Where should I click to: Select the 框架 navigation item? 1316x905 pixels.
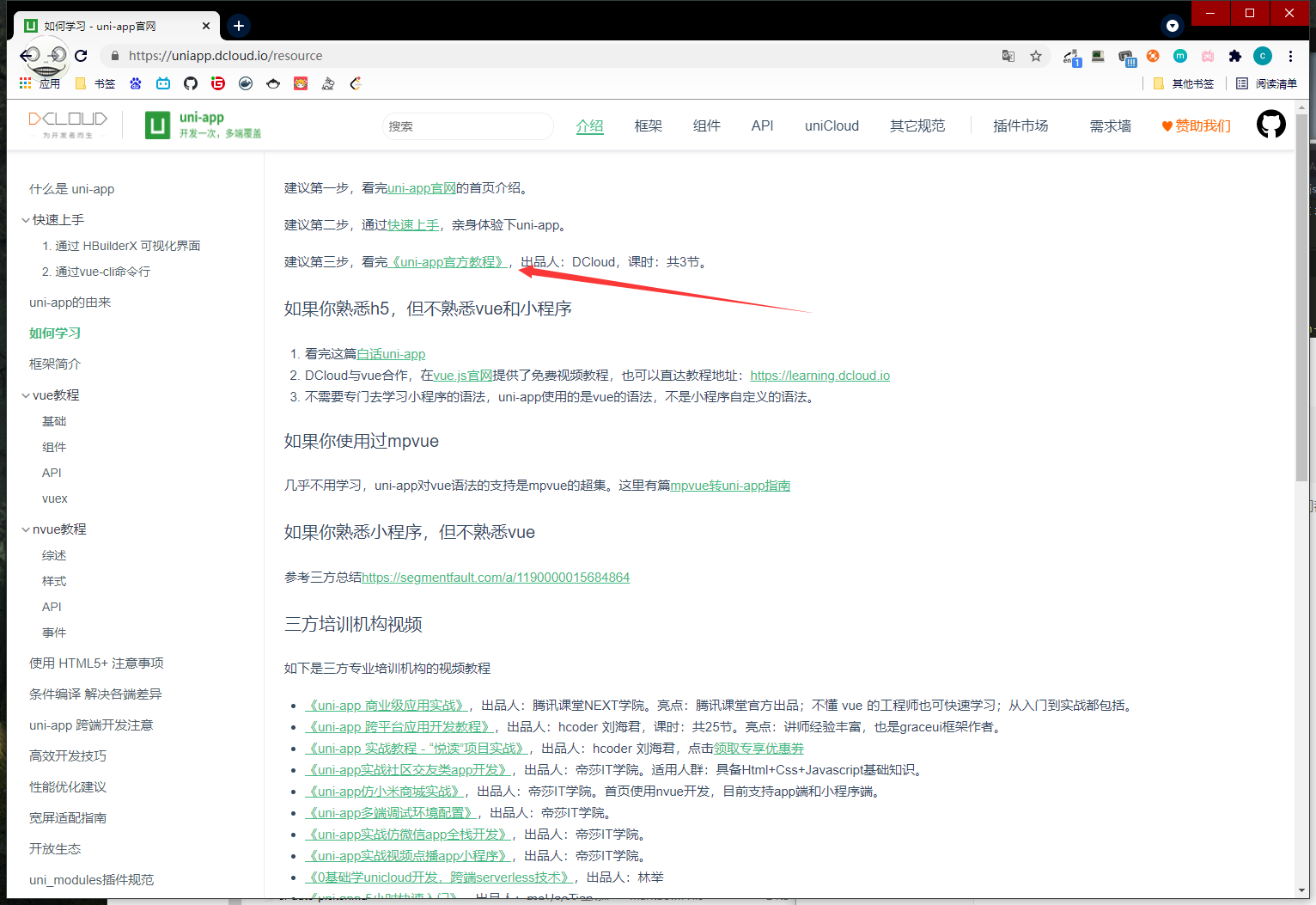tap(649, 125)
